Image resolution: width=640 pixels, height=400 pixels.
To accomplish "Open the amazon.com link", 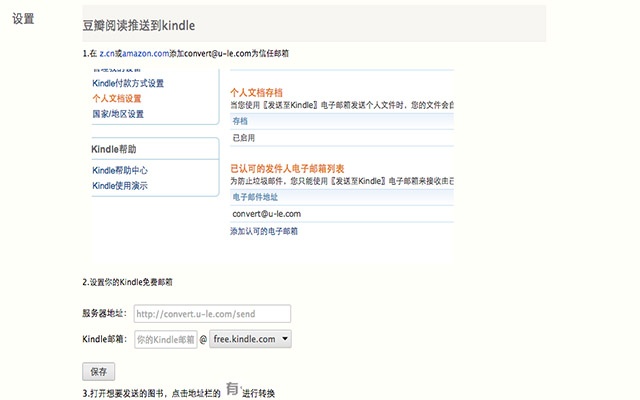I will tap(146, 53).
